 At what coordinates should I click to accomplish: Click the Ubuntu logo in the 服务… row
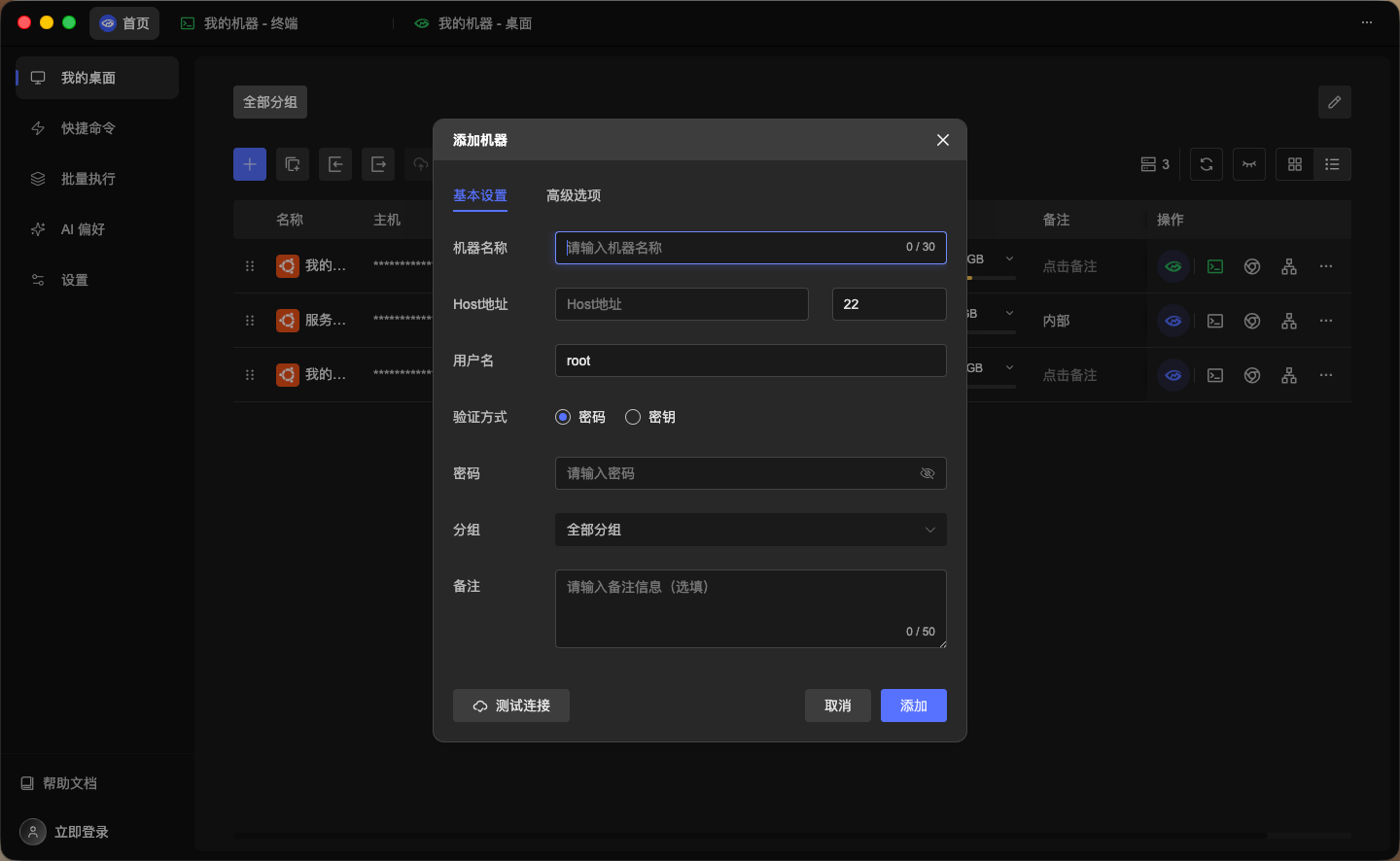pyautogui.click(x=288, y=321)
